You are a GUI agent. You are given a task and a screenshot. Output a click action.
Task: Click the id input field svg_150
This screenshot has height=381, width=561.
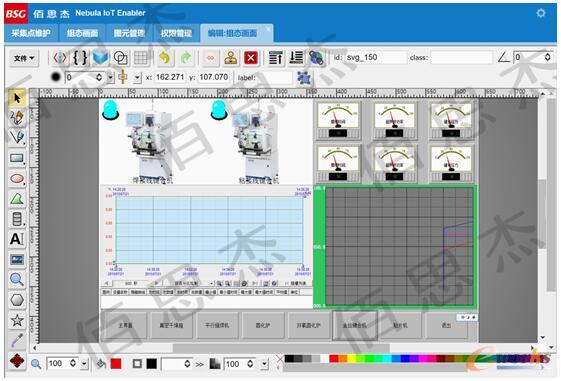click(x=375, y=58)
